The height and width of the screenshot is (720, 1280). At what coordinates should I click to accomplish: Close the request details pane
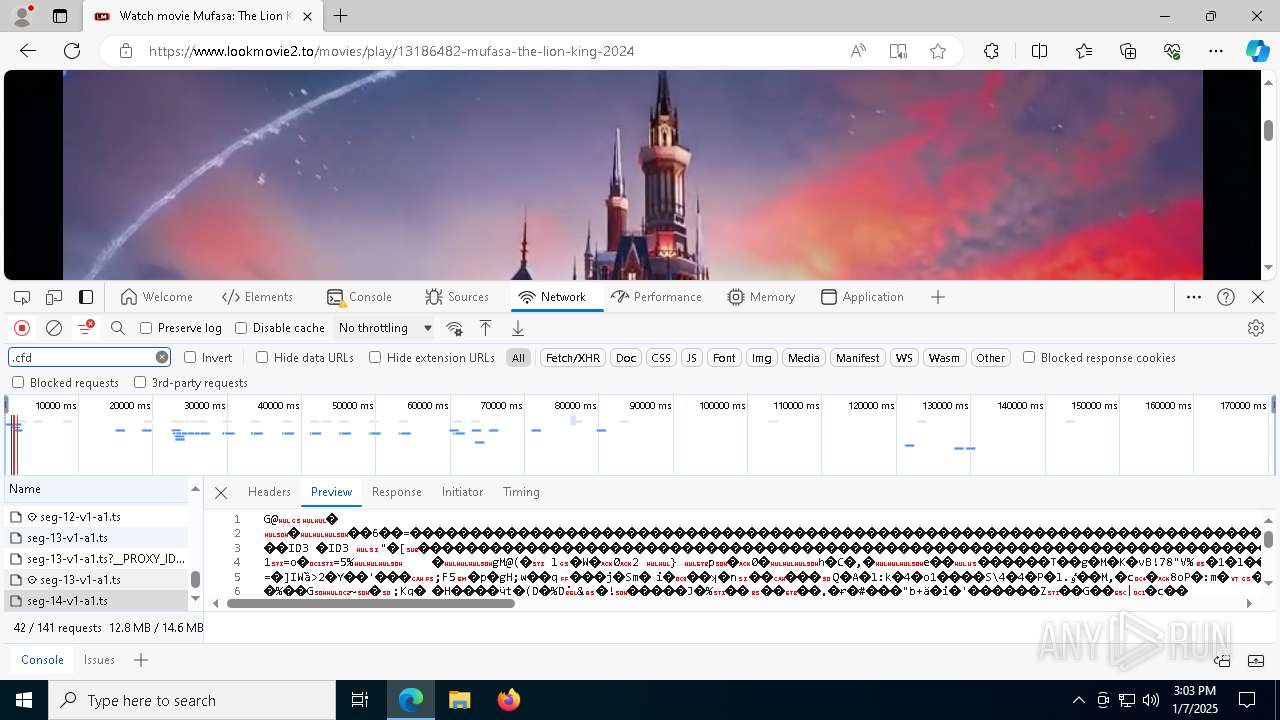coord(221,492)
